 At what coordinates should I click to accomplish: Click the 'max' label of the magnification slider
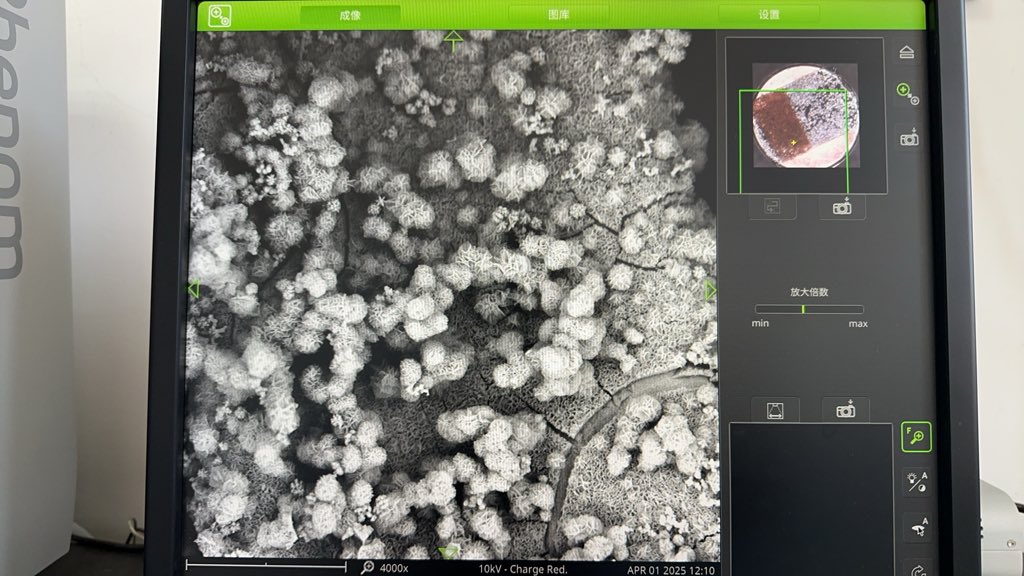click(858, 323)
